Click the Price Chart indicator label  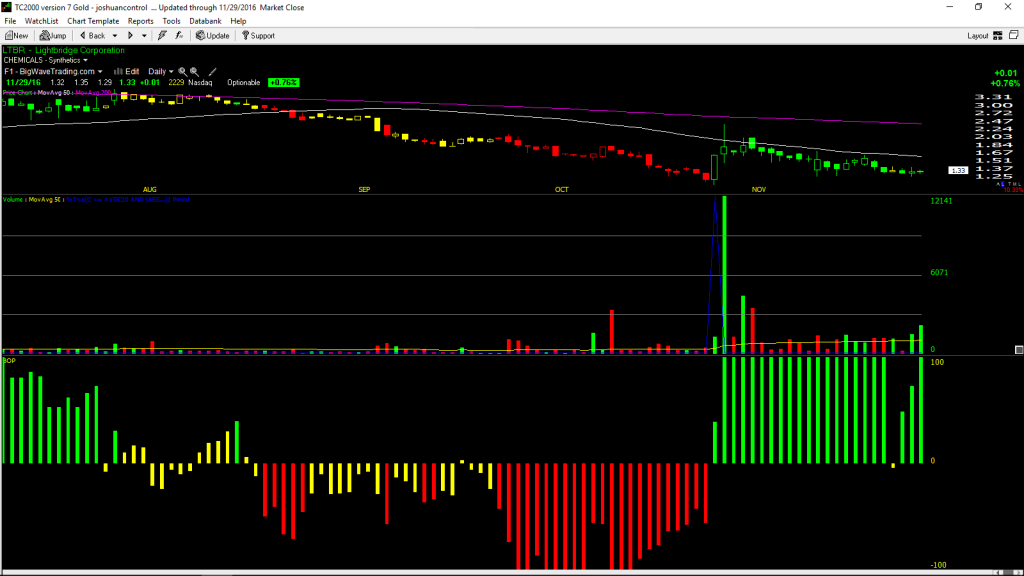click(x=18, y=93)
